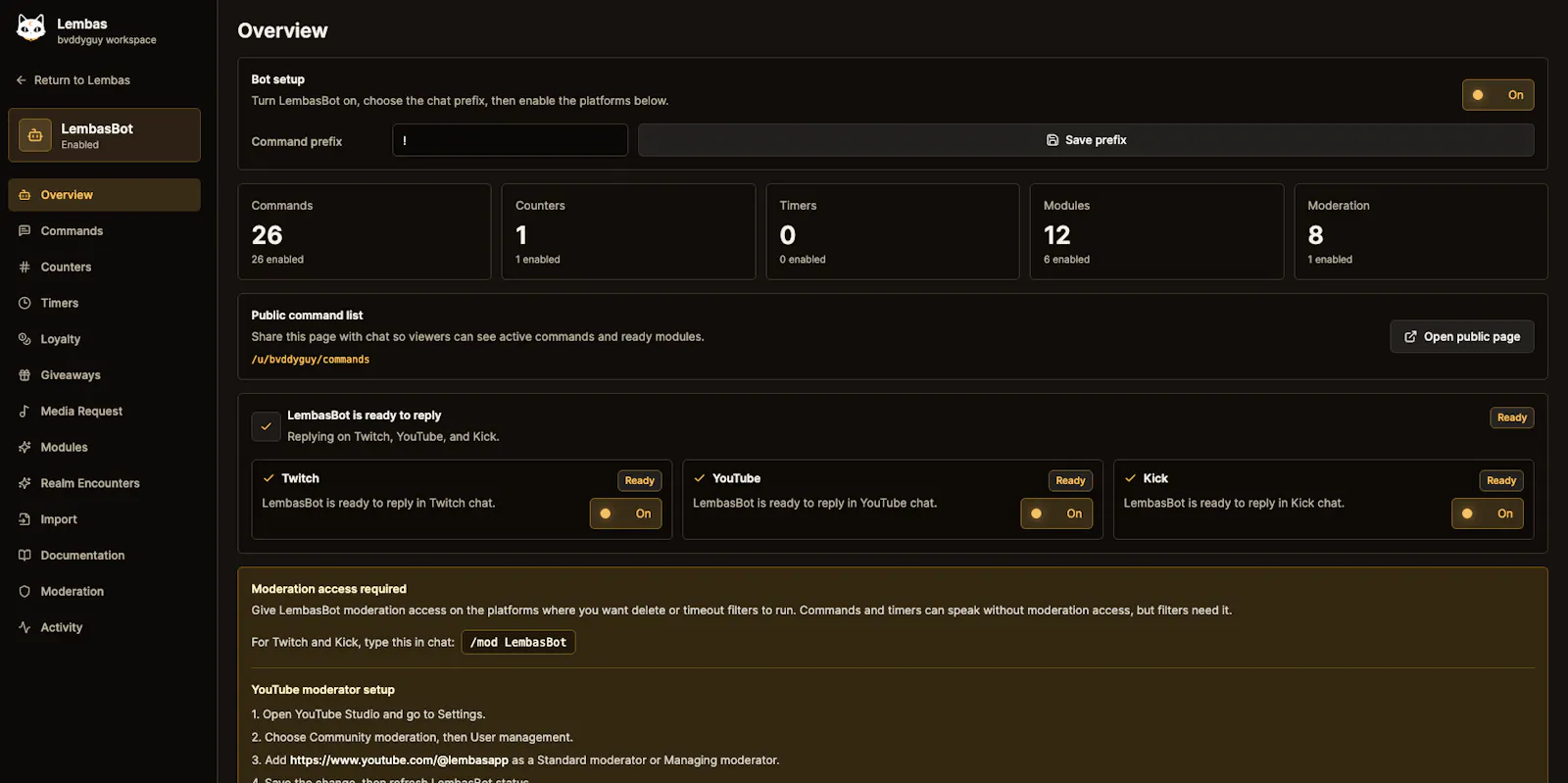
Task: Select the Overview sidebar item
Action: (104, 195)
